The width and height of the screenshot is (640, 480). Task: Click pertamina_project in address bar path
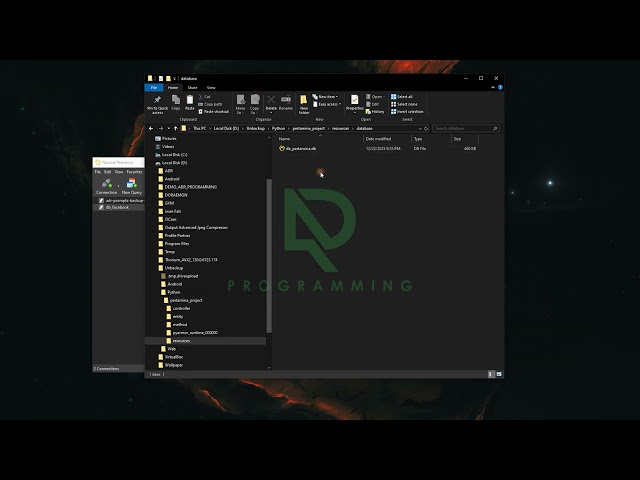click(x=309, y=128)
